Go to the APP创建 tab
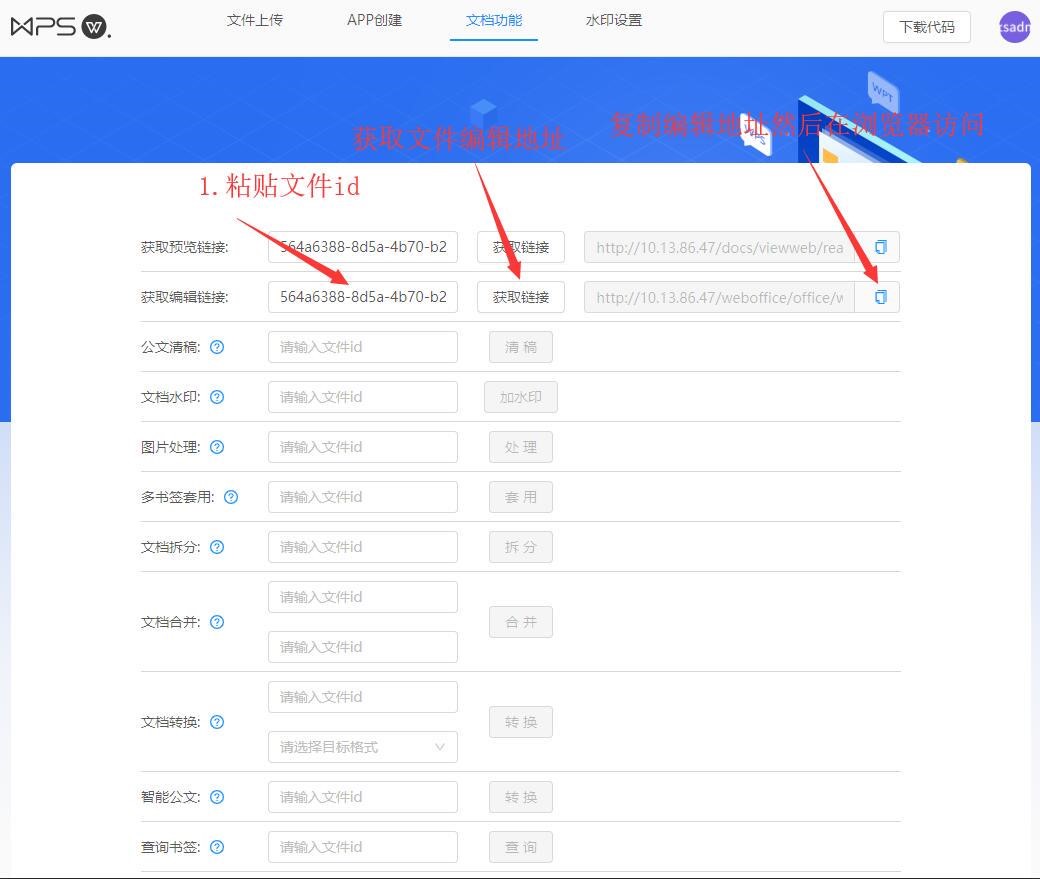 click(x=374, y=20)
